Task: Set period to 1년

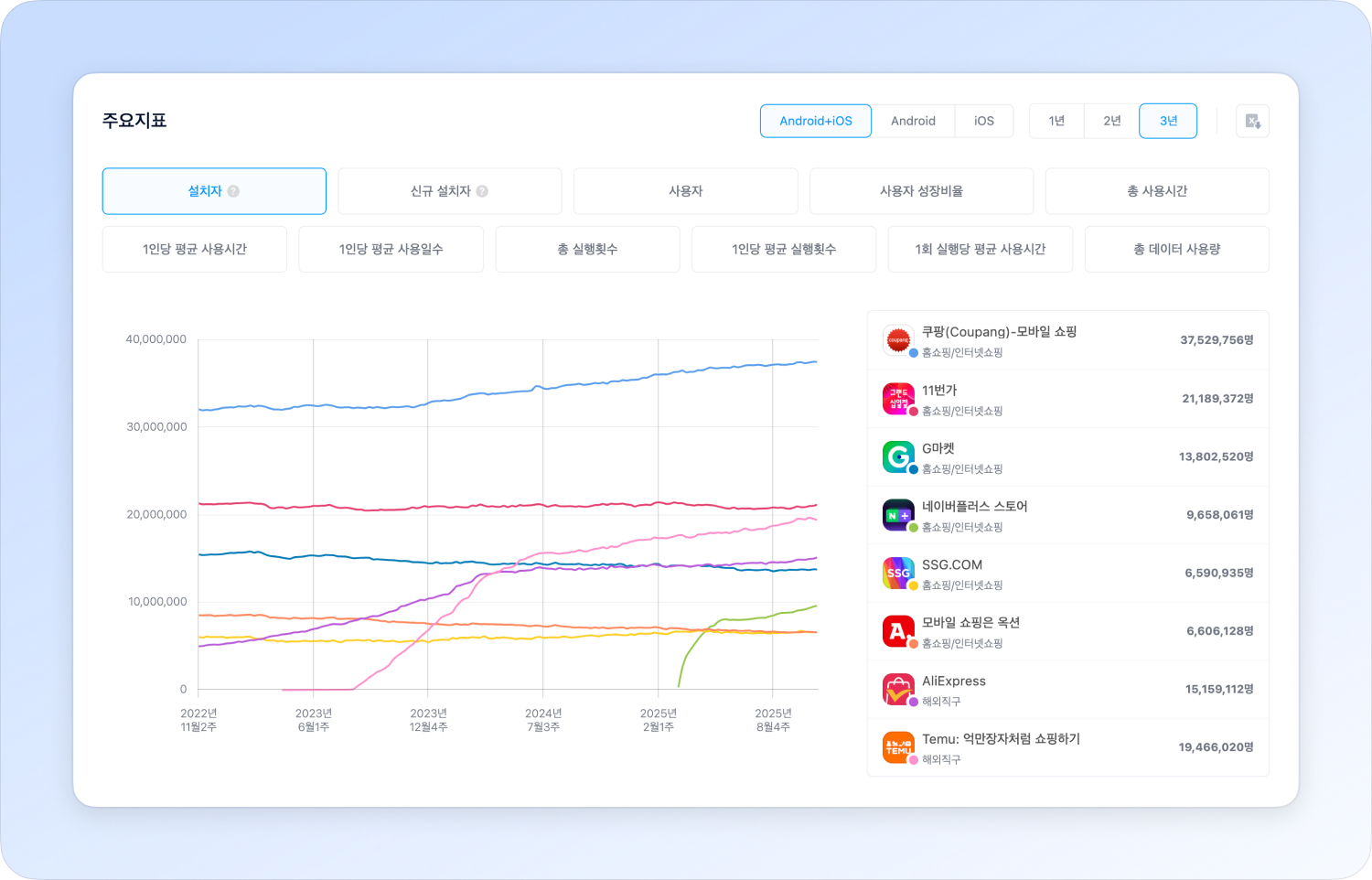Action: click(x=1056, y=121)
